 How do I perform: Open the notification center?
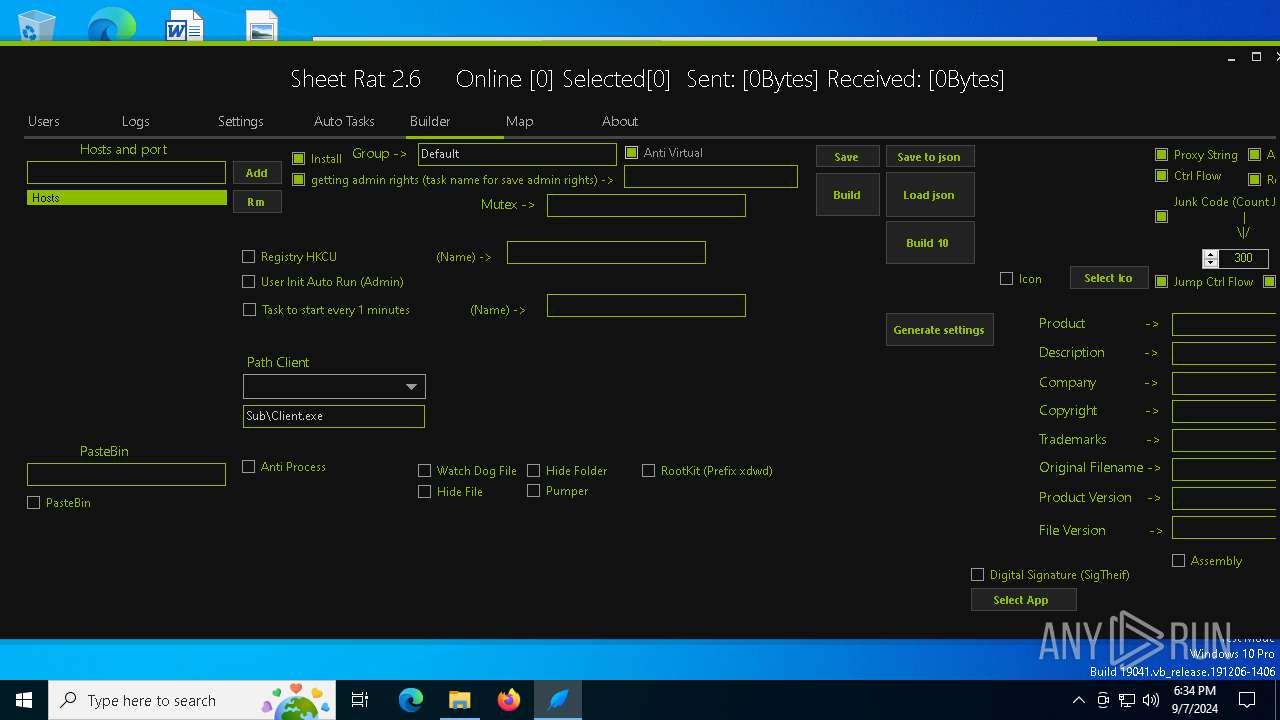coord(1247,700)
